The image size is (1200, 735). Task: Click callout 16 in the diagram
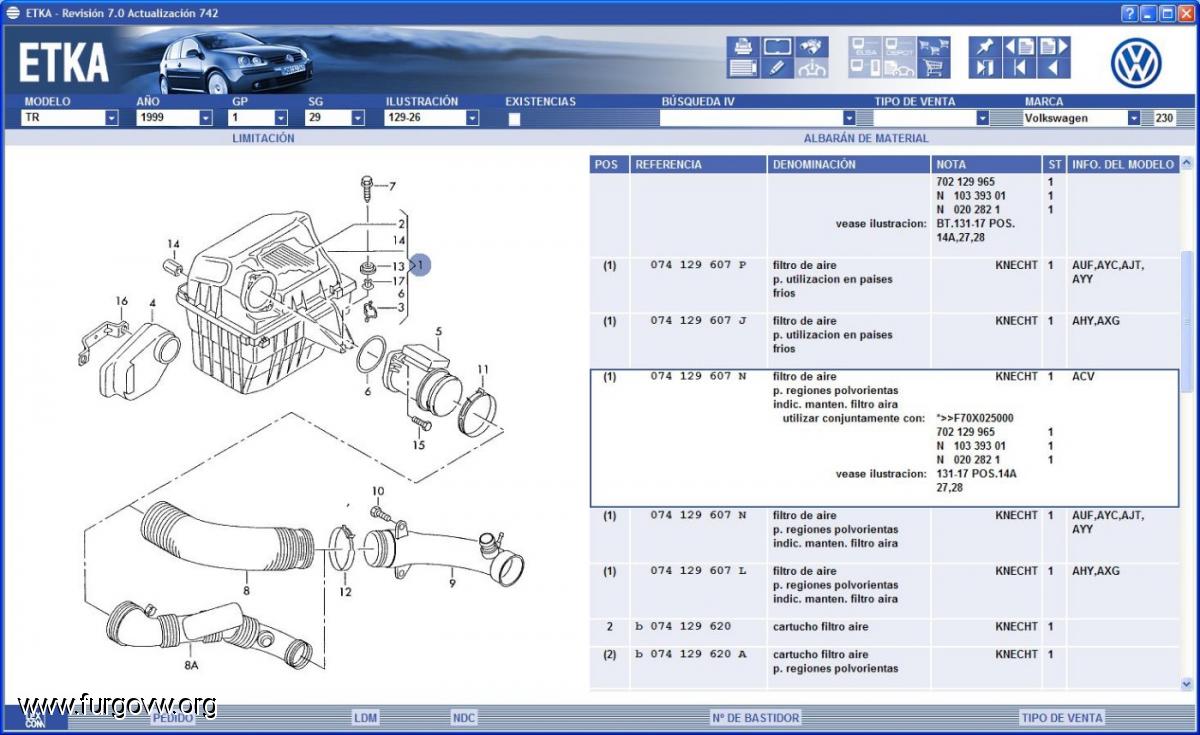(122, 301)
